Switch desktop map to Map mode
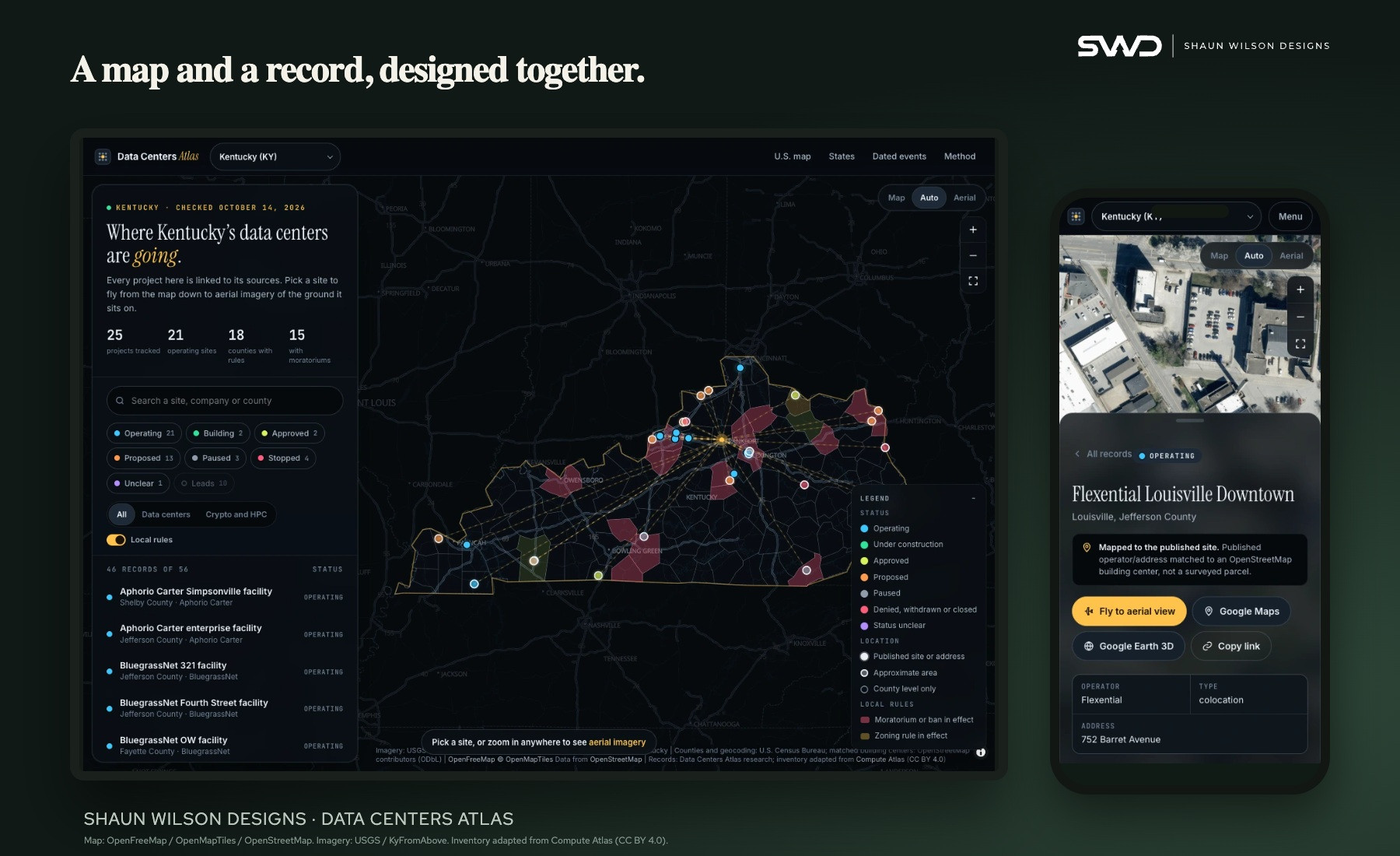The width and height of the screenshot is (1400, 856). [x=896, y=198]
